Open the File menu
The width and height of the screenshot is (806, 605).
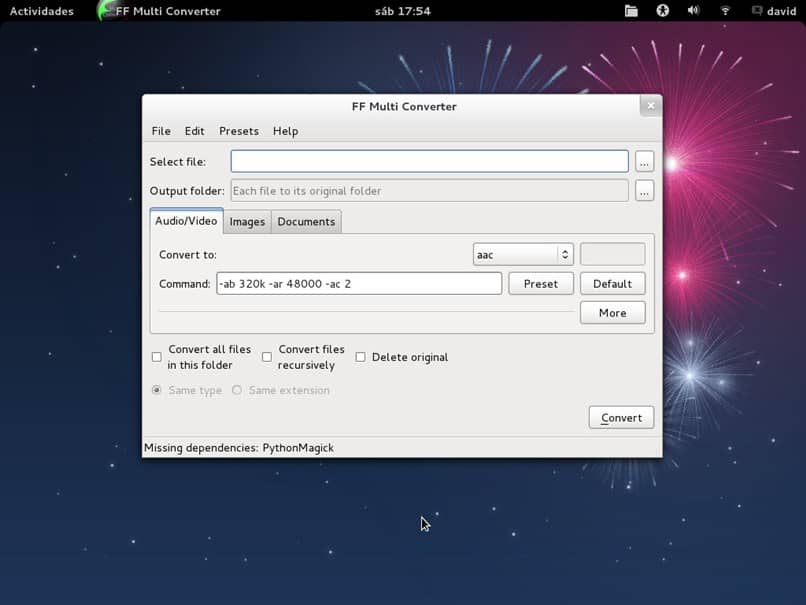tap(161, 131)
